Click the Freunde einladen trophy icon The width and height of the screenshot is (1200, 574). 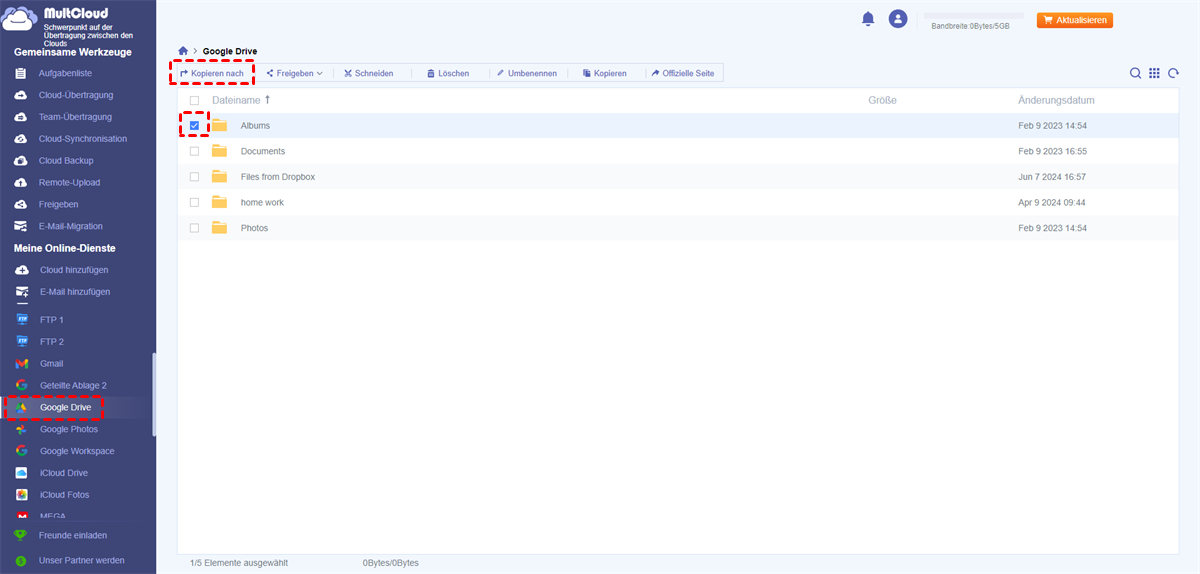[x=20, y=535]
